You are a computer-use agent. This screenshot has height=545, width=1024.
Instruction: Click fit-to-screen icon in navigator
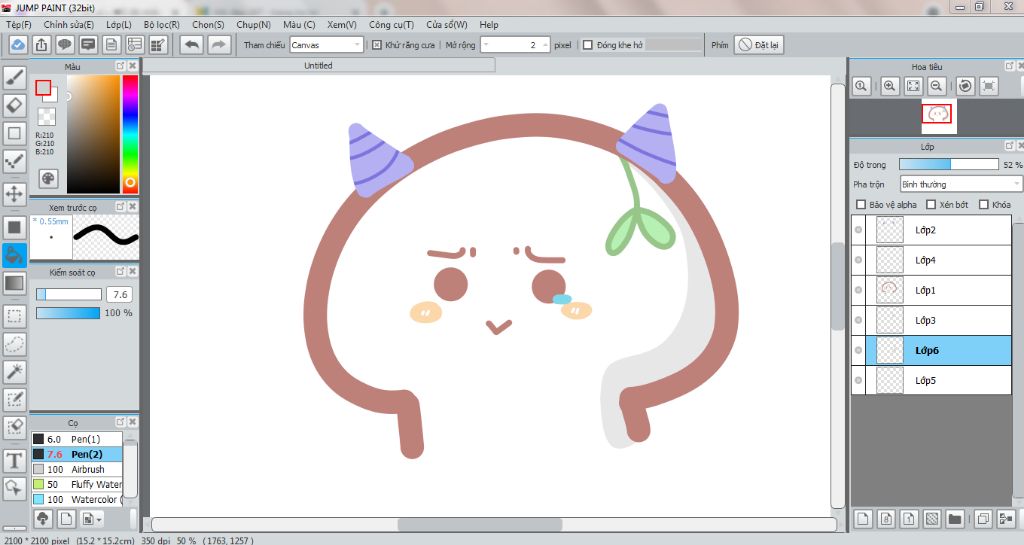[913, 86]
